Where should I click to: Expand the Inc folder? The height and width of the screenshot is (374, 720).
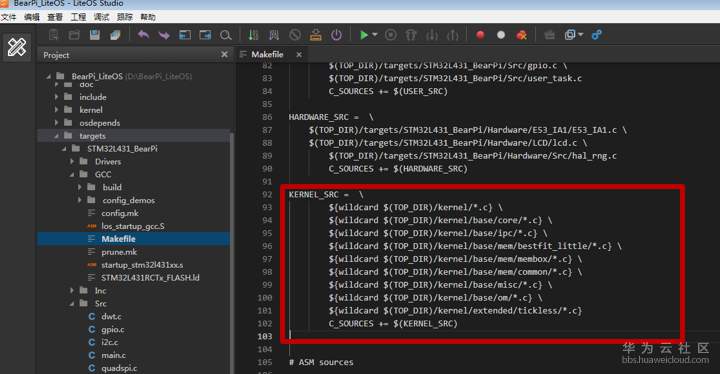[72, 290]
